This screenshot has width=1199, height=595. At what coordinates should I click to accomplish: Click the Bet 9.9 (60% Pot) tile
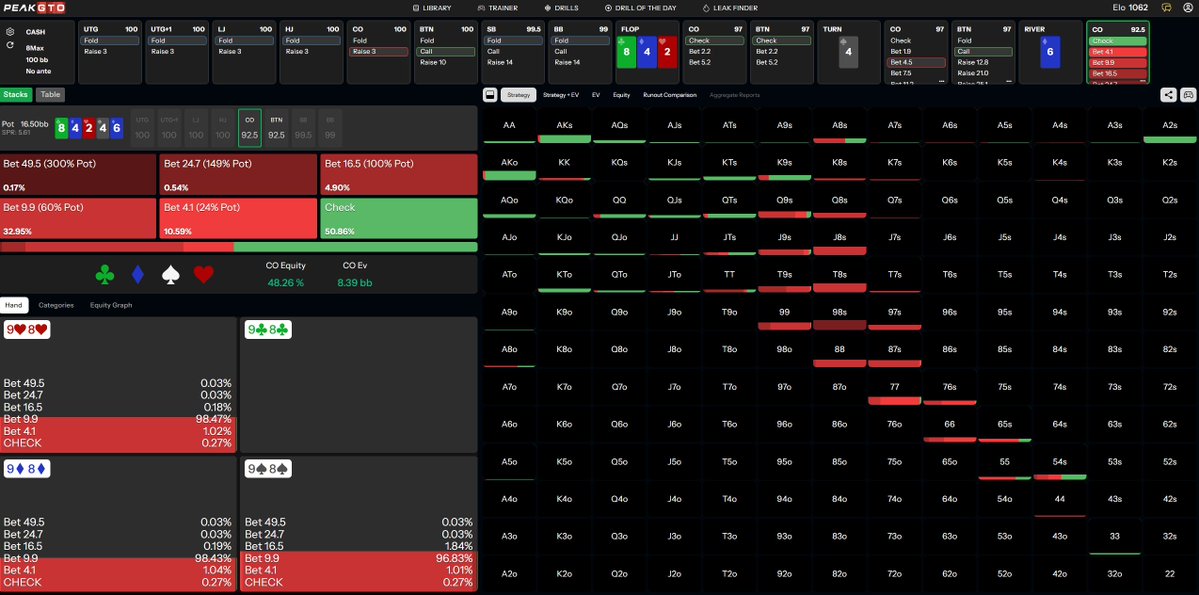point(79,218)
